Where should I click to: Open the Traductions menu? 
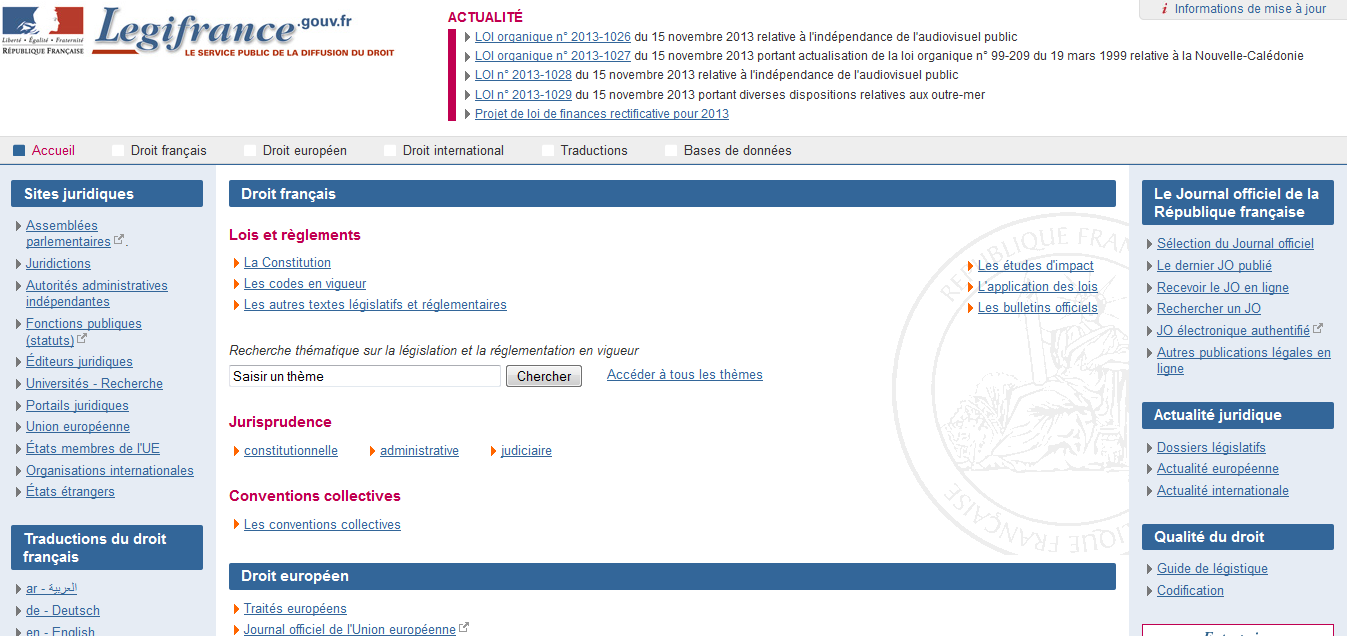click(x=594, y=151)
